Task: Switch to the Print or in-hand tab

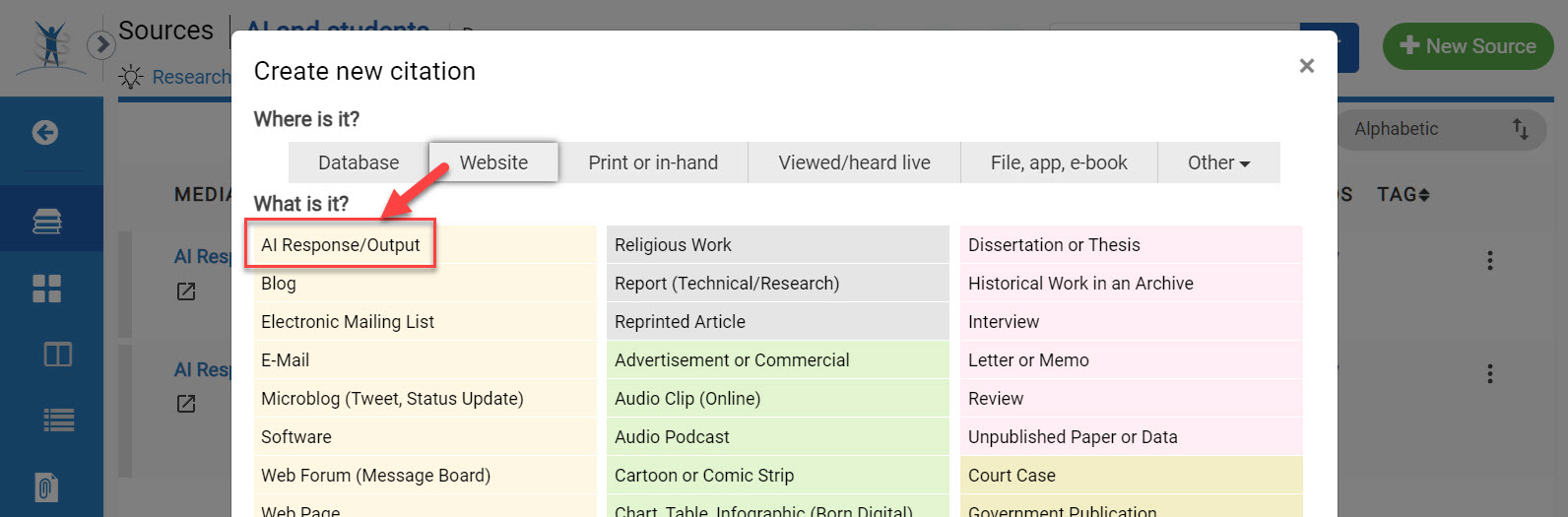Action: [x=653, y=162]
